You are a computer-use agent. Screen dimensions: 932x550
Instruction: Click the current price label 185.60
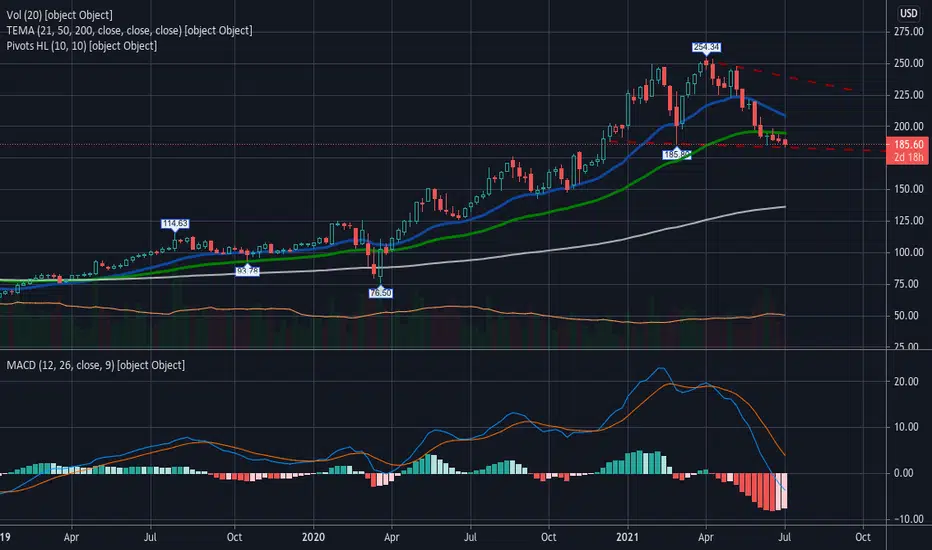[x=908, y=144]
